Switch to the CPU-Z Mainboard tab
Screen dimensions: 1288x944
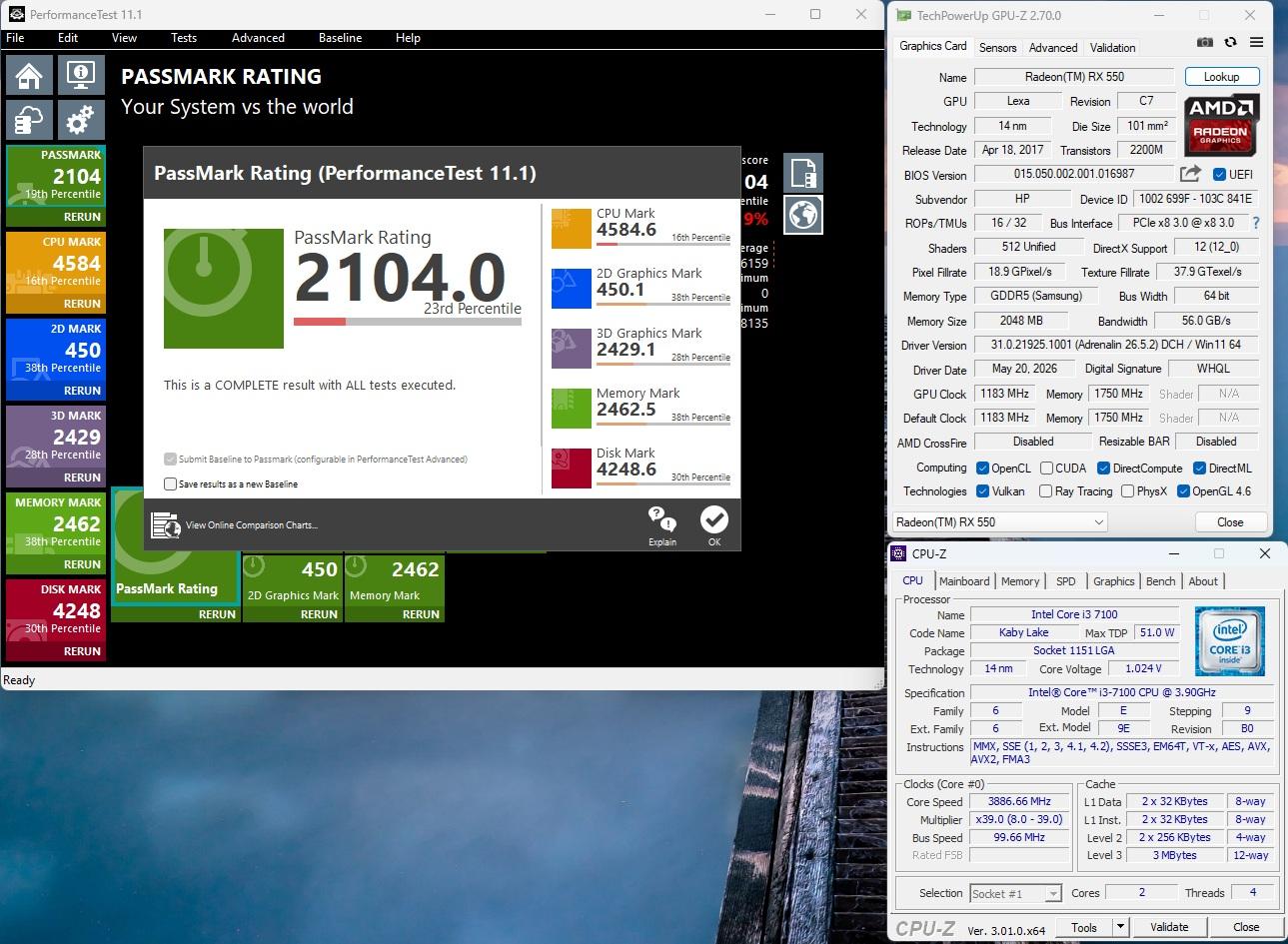tap(964, 581)
